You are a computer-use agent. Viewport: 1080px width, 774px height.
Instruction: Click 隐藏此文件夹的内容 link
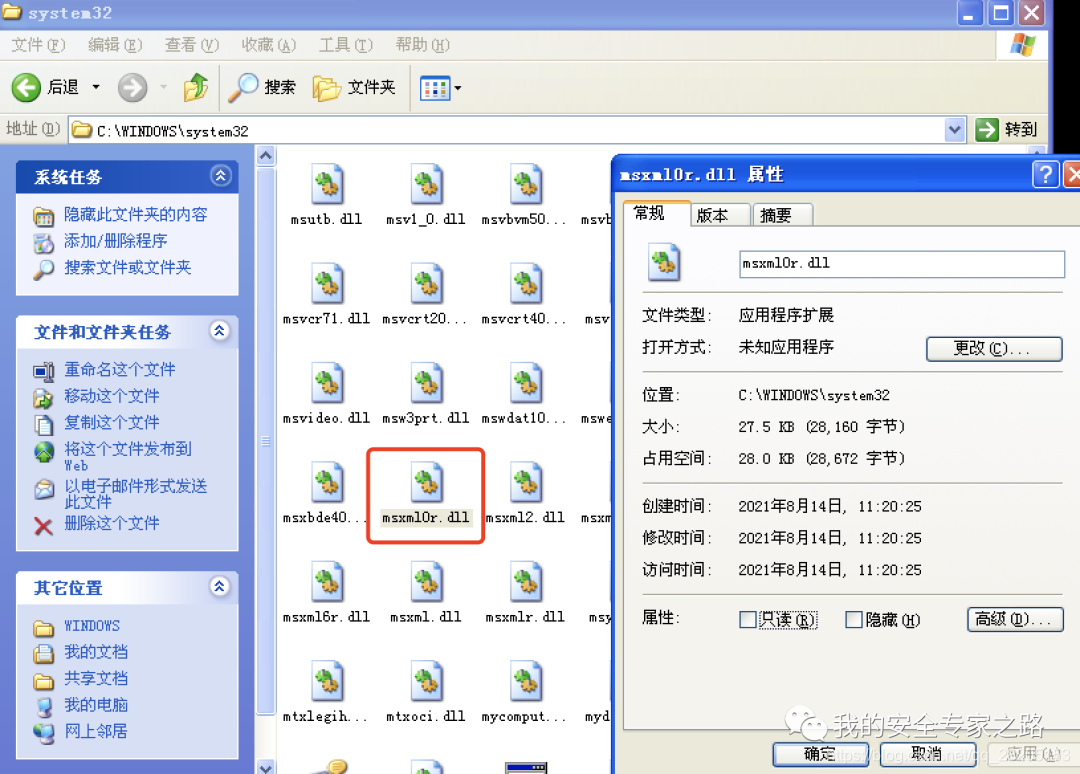coord(136,215)
